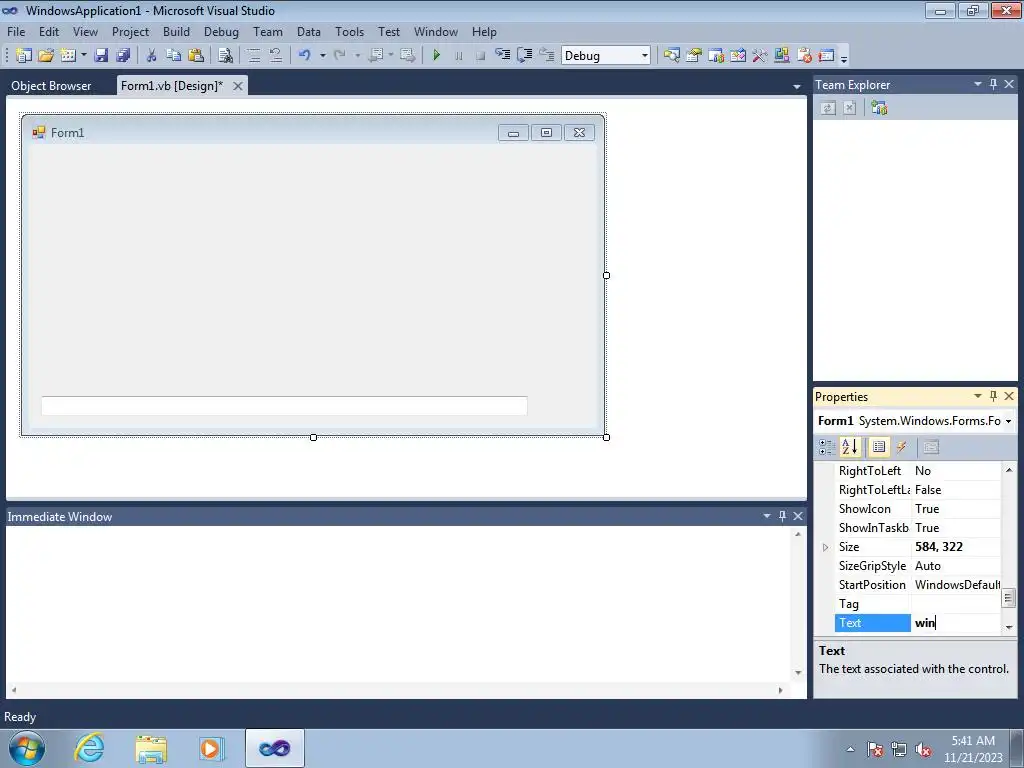Select the StartPosition property row

[918, 585]
